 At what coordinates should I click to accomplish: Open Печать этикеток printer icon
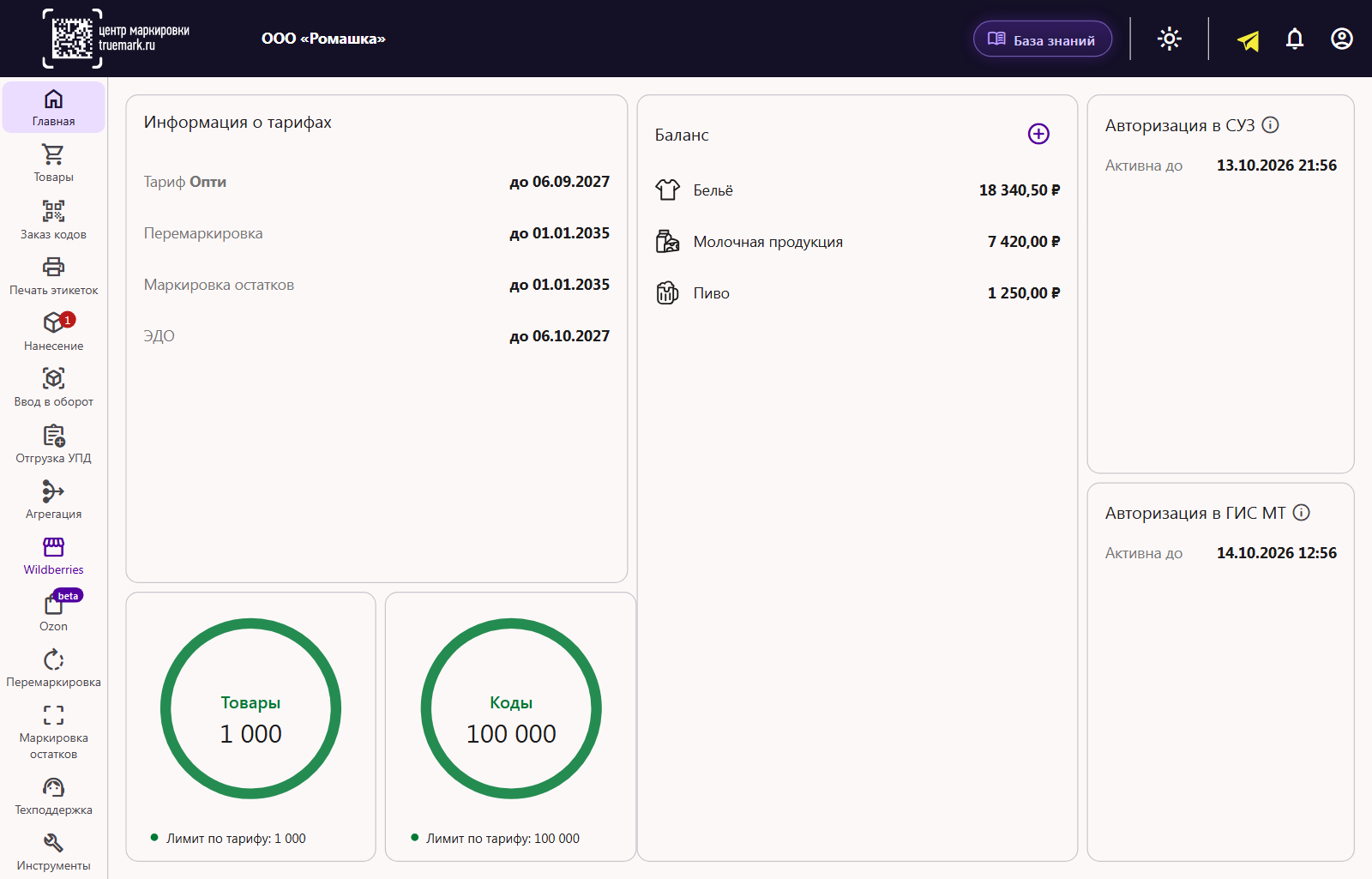tap(53, 275)
